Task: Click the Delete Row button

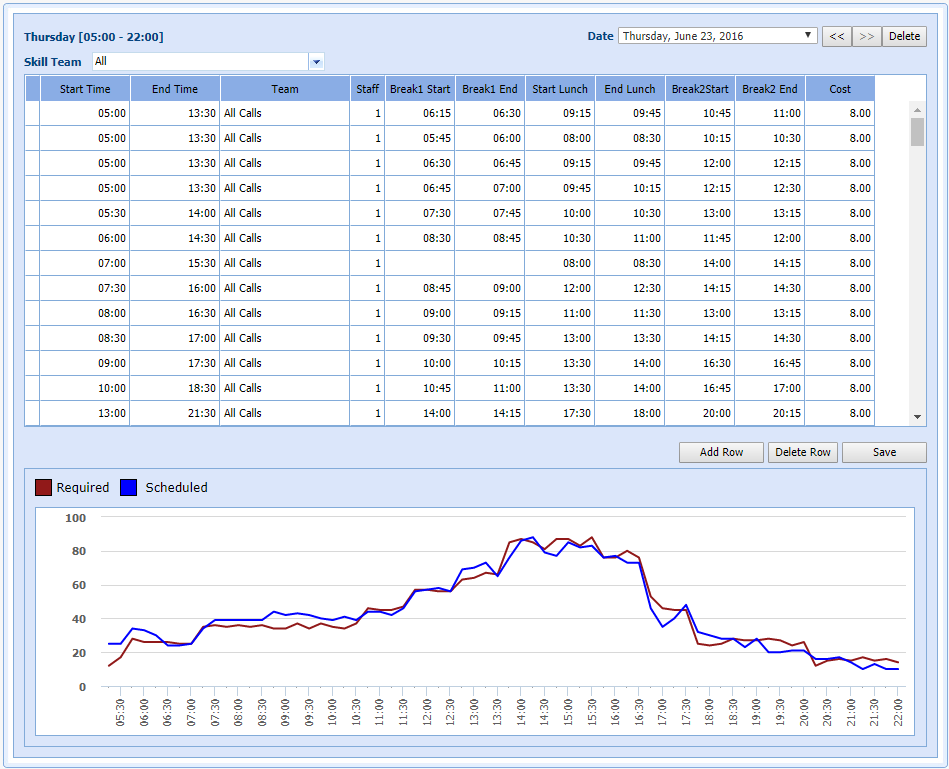Action: 803,452
